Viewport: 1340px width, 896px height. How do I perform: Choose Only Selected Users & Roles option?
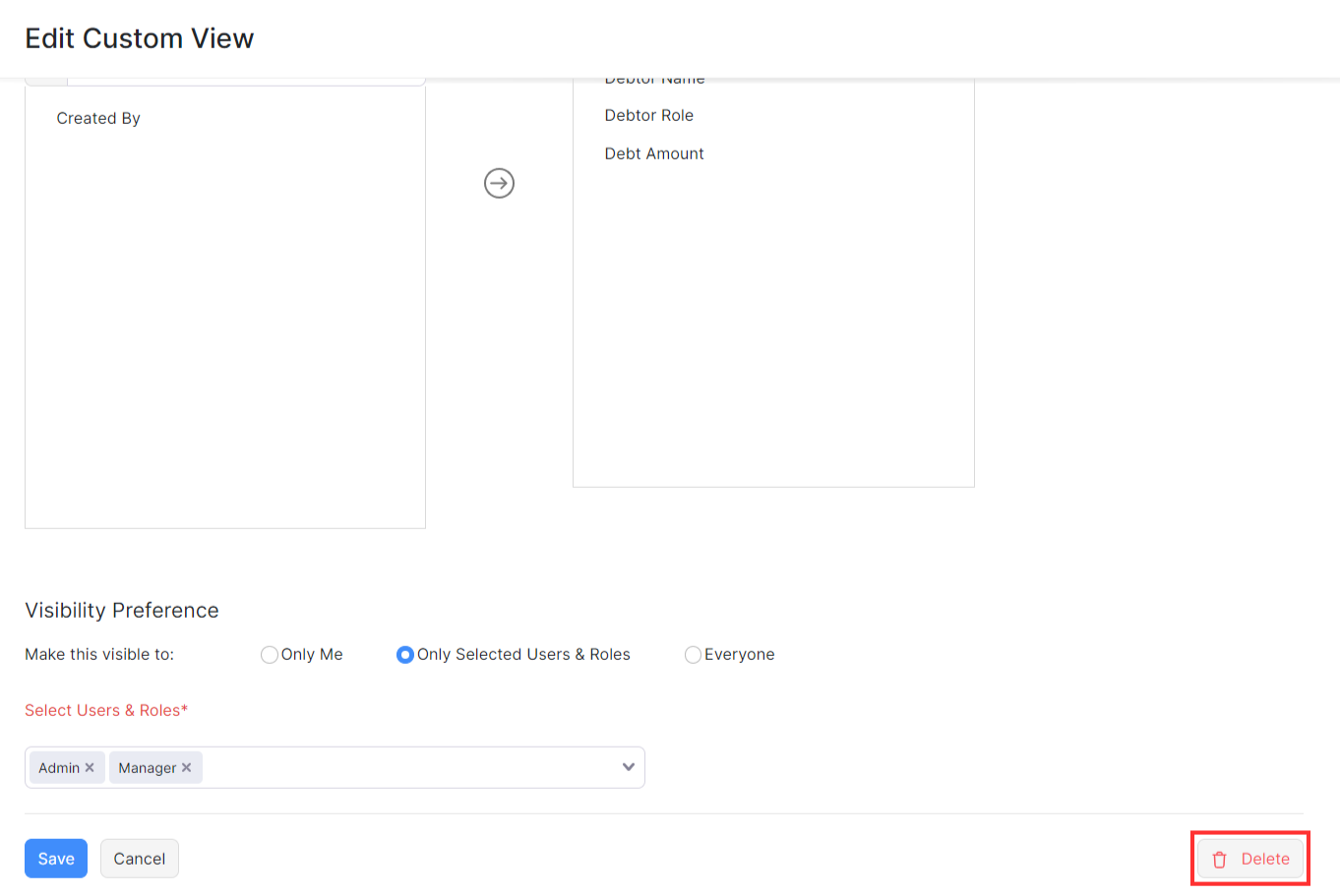coord(404,655)
